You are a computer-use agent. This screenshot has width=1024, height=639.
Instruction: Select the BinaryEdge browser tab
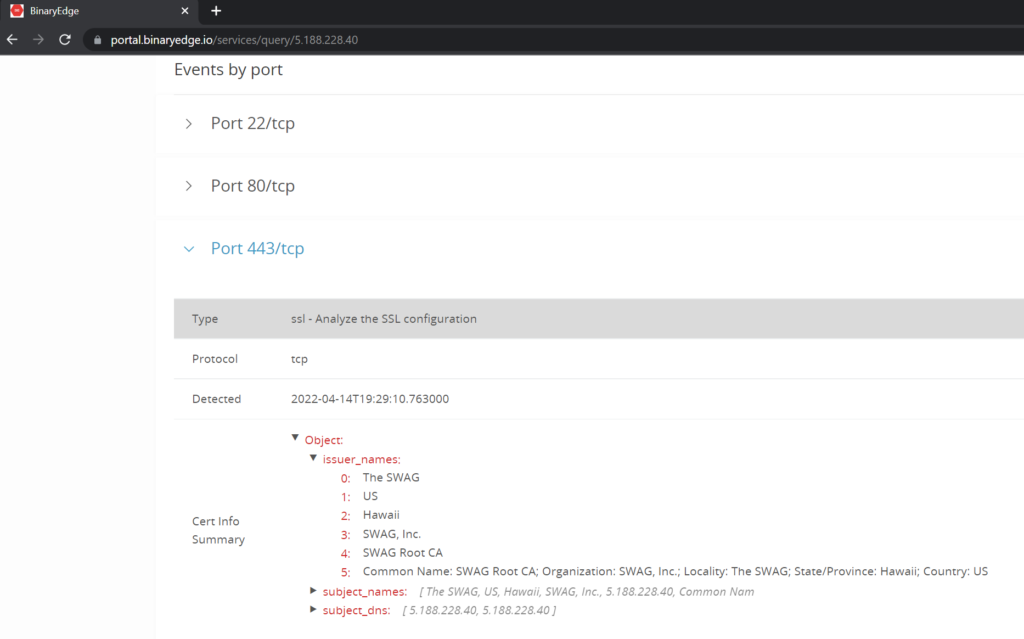point(101,11)
